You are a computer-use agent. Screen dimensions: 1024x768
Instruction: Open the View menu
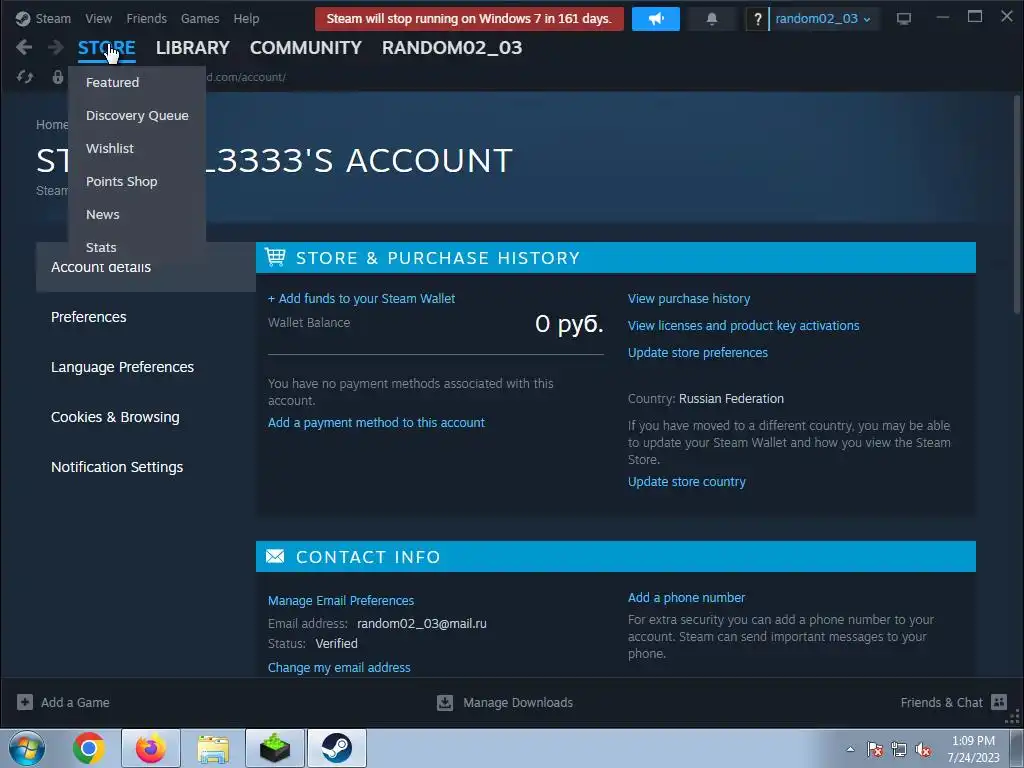99,18
